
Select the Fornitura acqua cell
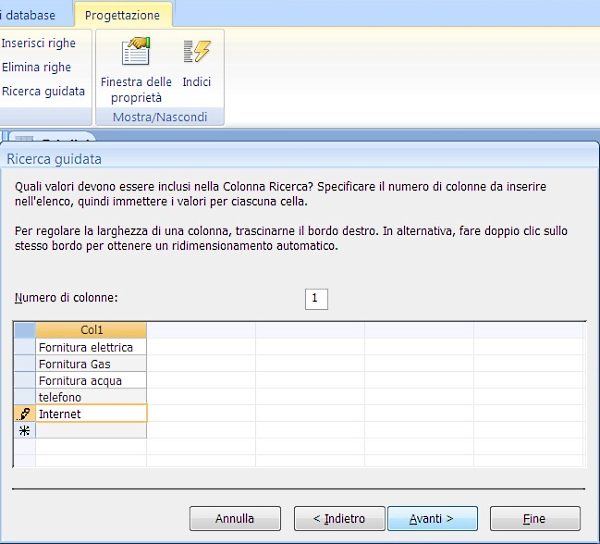(91, 381)
